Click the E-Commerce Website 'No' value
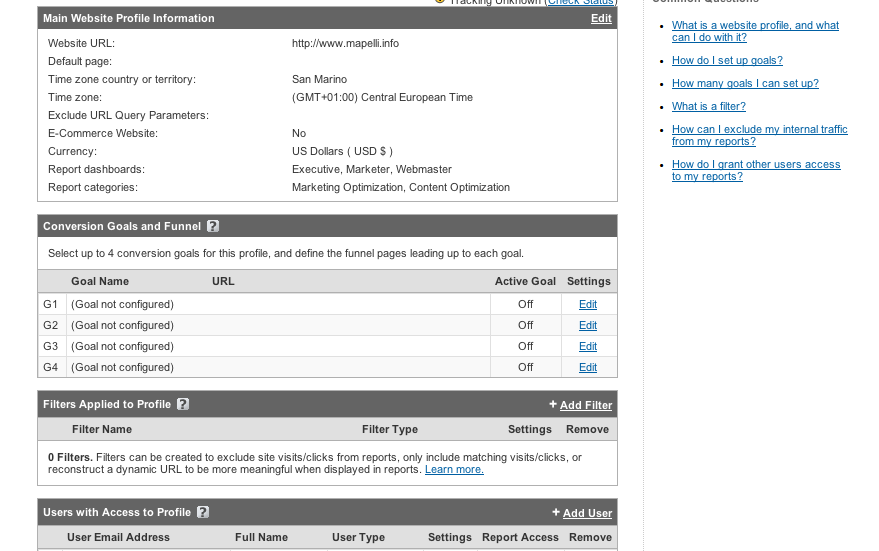879x551 pixels. (x=299, y=133)
